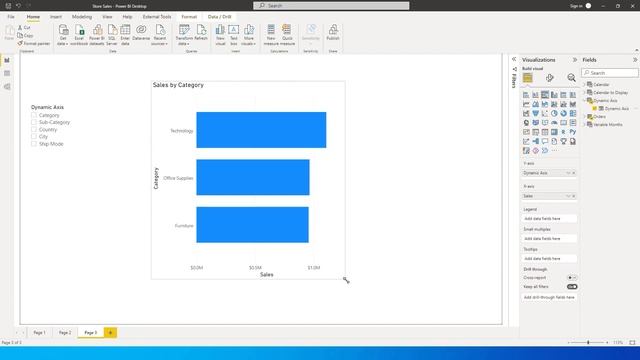Insert a Text box from ribbon
640x360 pixels.
tap(233, 35)
